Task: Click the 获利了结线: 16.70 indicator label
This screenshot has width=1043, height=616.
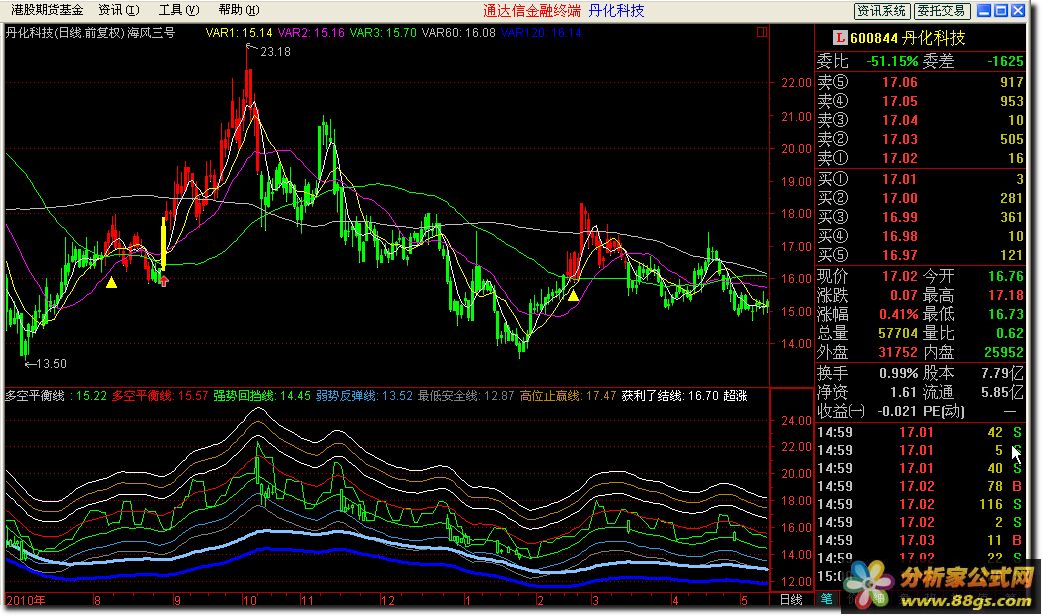Action: 670,396
